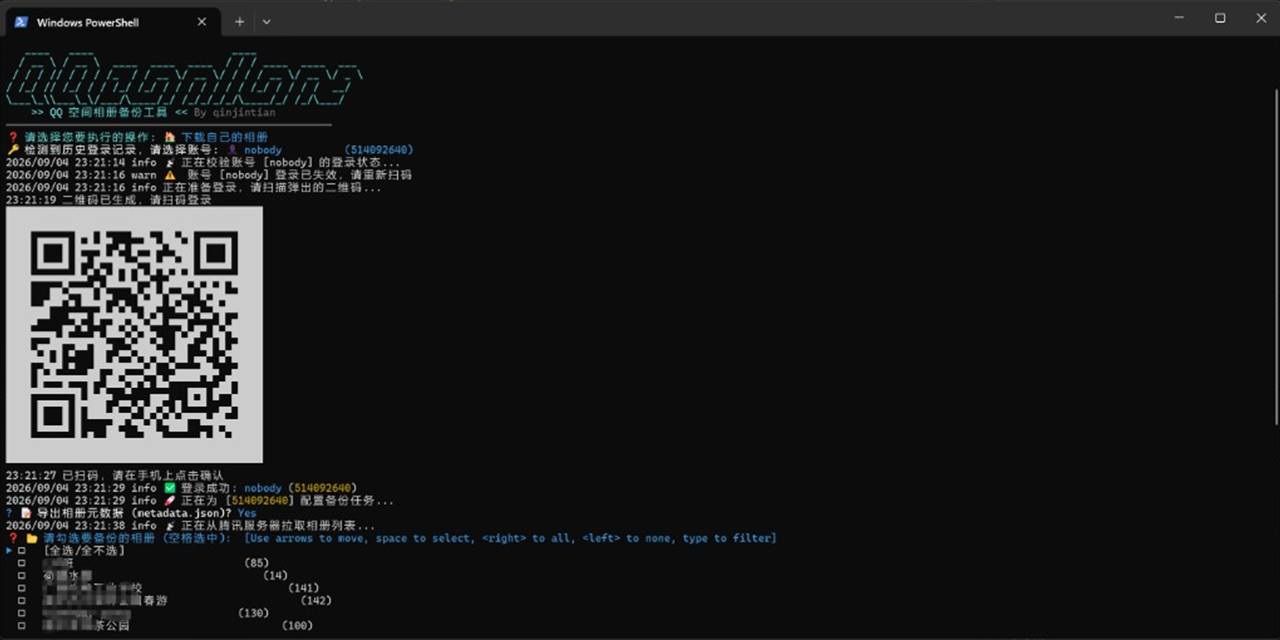
Task: Click the QQ ASCII art logo
Action: coord(184,78)
